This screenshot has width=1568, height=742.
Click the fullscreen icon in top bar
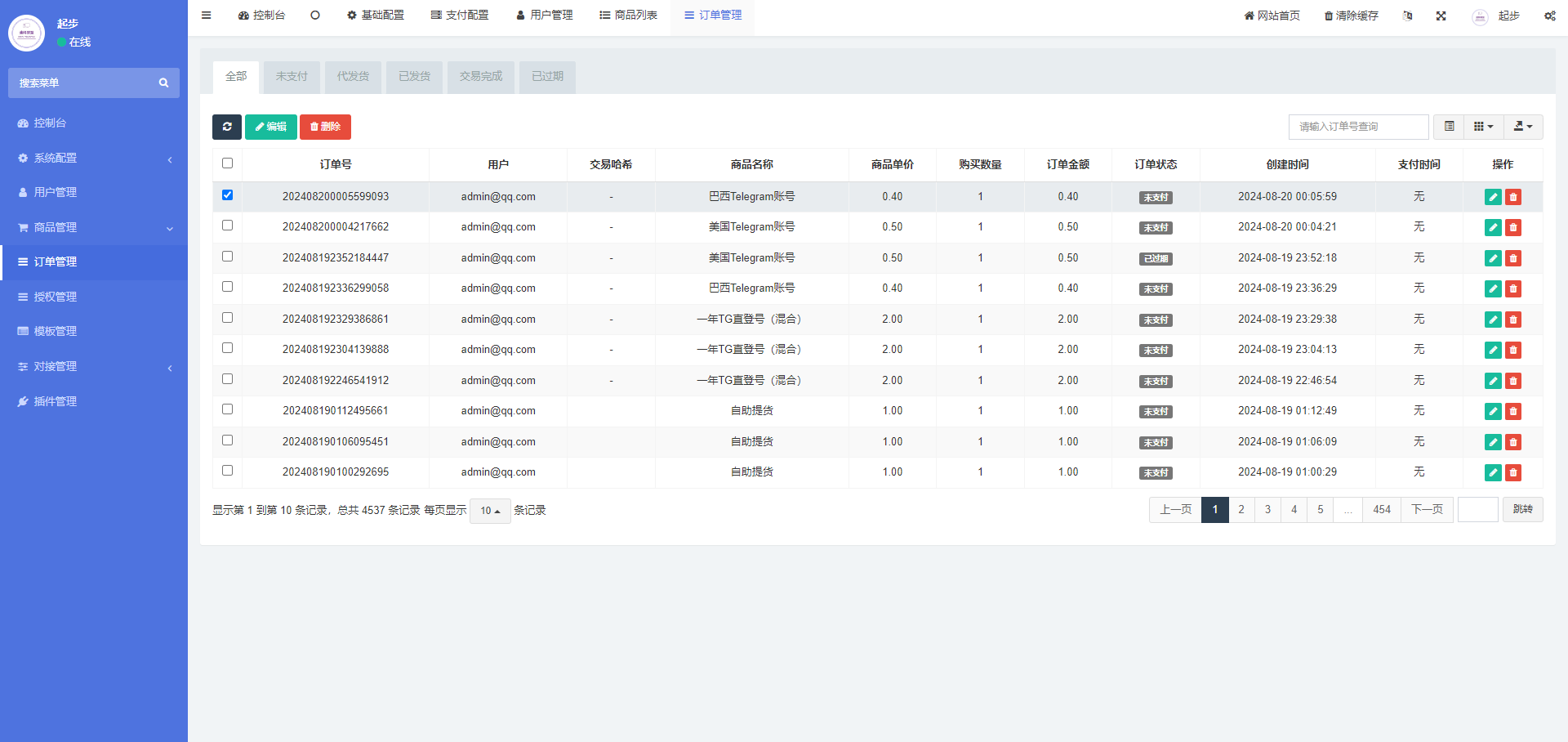(1441, 16)
